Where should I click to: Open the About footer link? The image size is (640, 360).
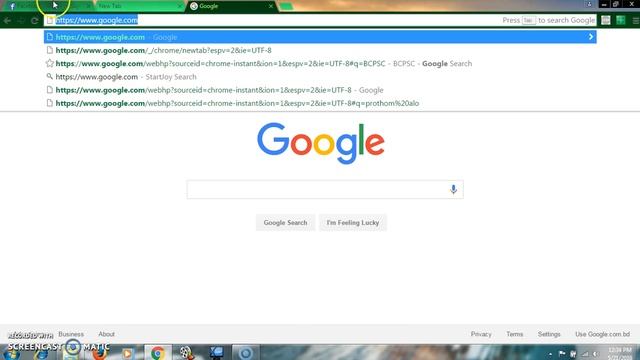click(x=106, y=334)
